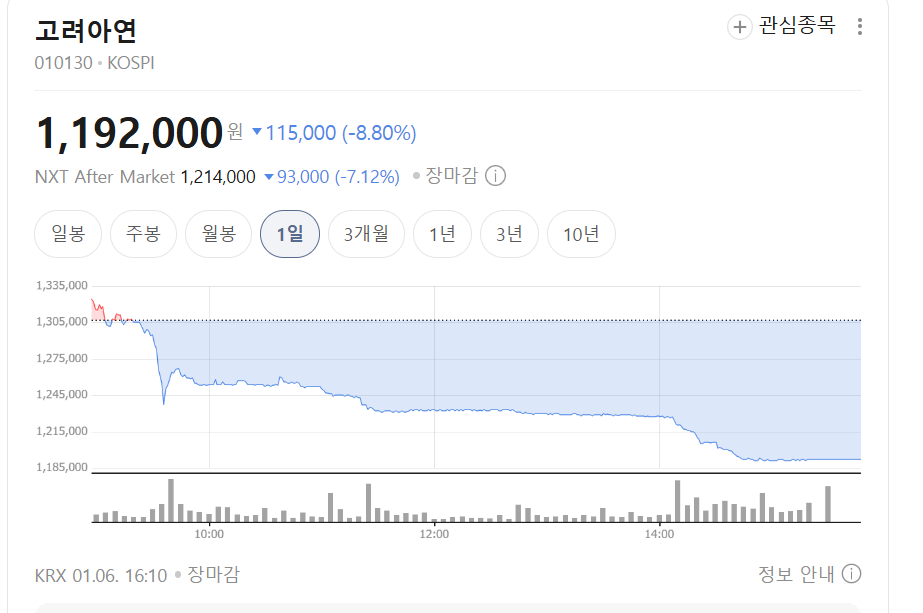Select the 월봉 monthly candle tab
The height and width of the screenshot is (613, 923).
[x=218, y=234]
